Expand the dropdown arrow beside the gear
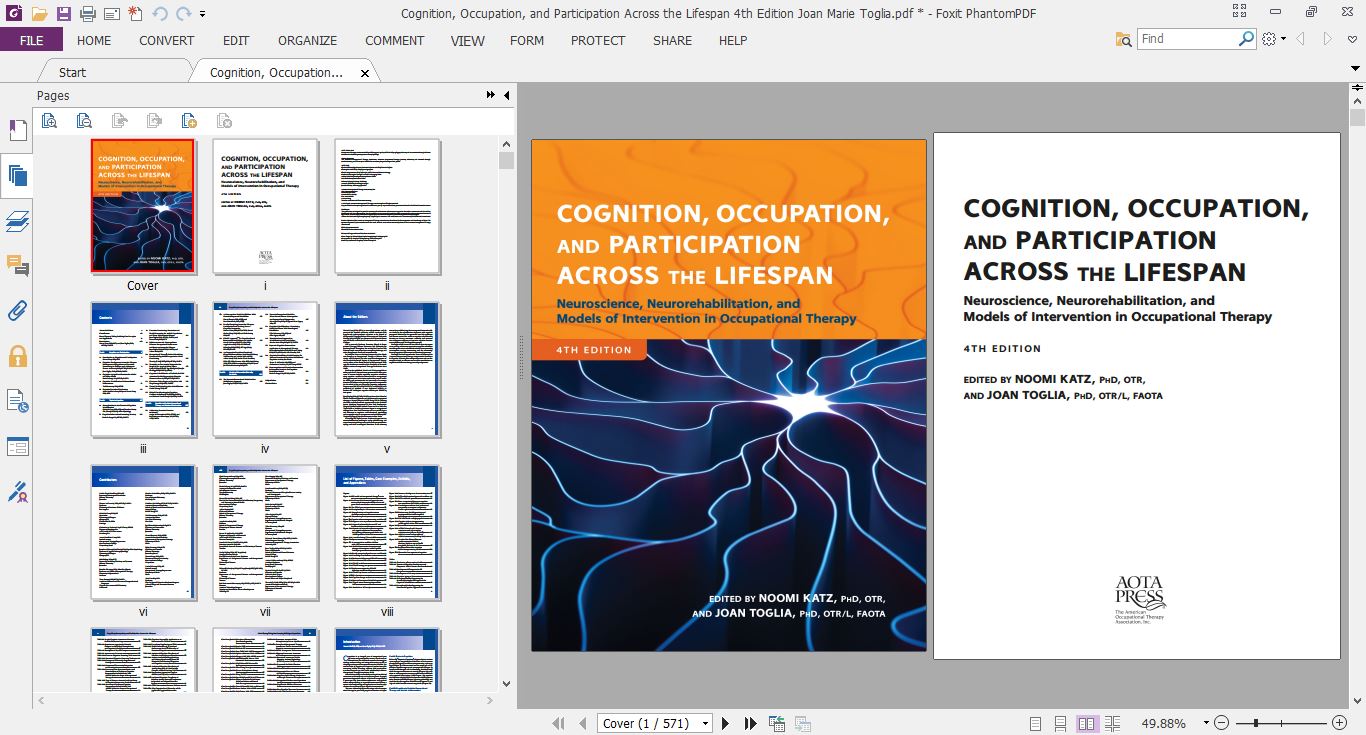The height and width of the screenshot is (735, 1366). tap(1283, 40)
